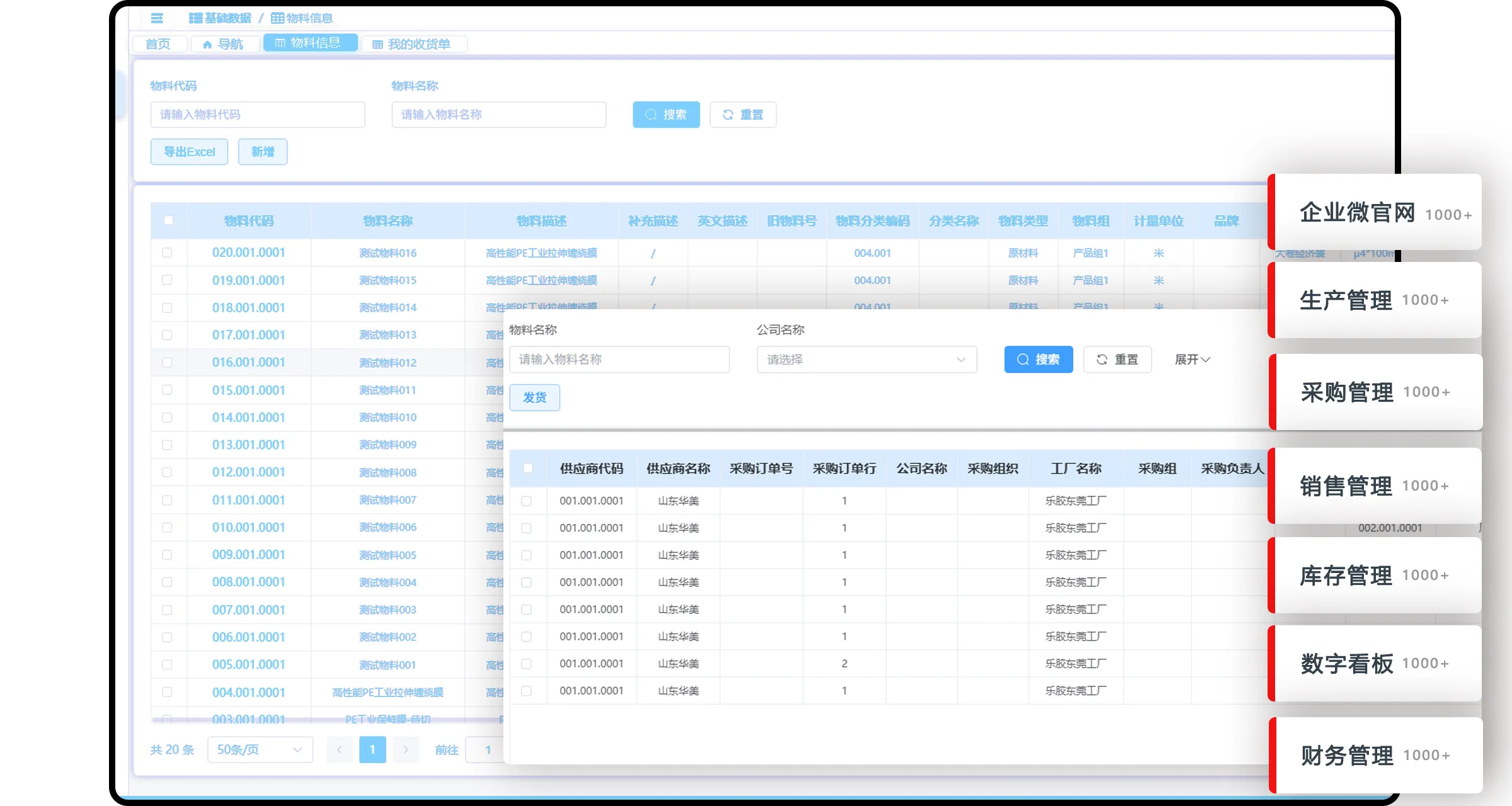Click the table icon on 我的收货单 tab

tap(377, 45)
